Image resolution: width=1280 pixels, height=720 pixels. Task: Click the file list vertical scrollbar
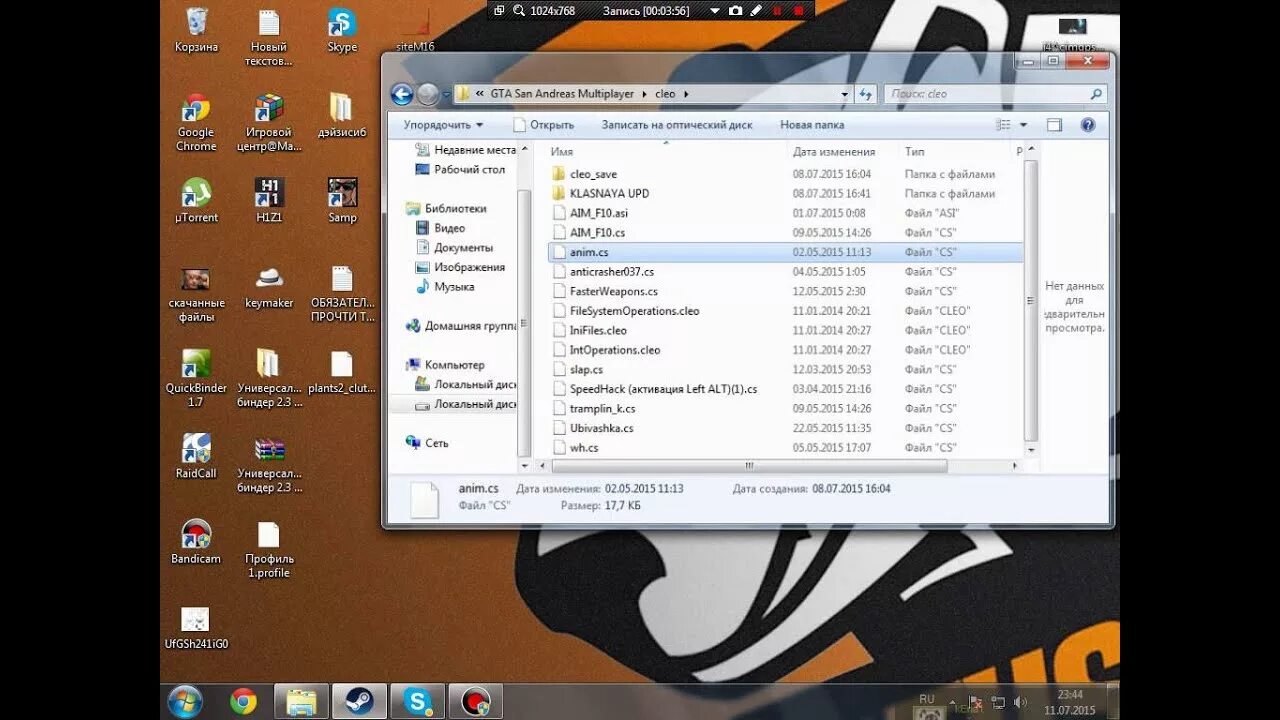click(x=1031, y=301)
